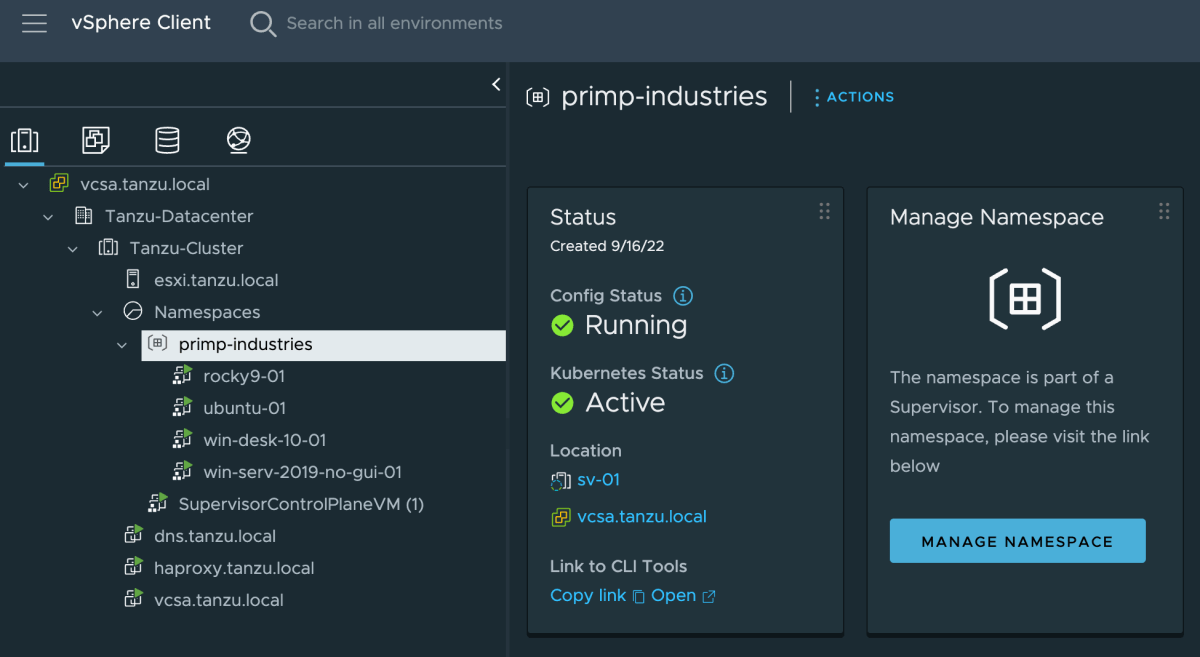Image resolution: width=1200 pixels, height=657 pixels.
Task: Collapse the left navigation panel
Action: (x=496, y=85)
